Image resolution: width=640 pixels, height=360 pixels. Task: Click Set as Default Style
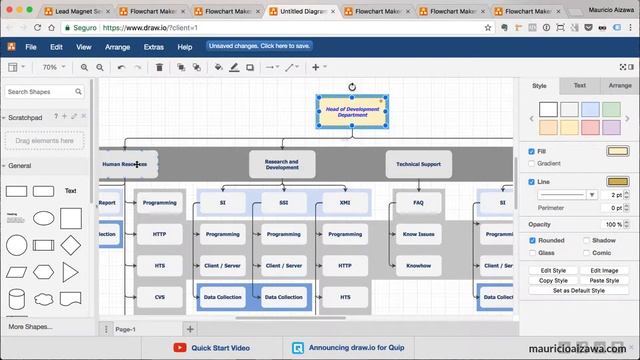tap(579, 291)
